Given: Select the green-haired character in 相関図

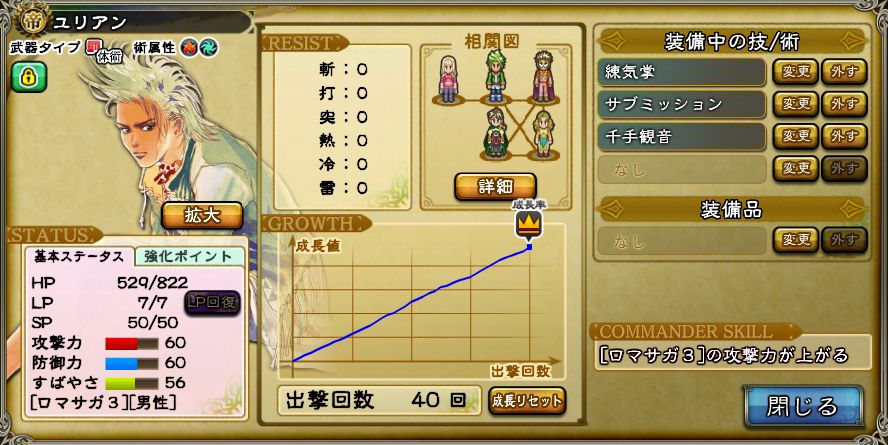Looking at the screenshot, I should point(496,77).
